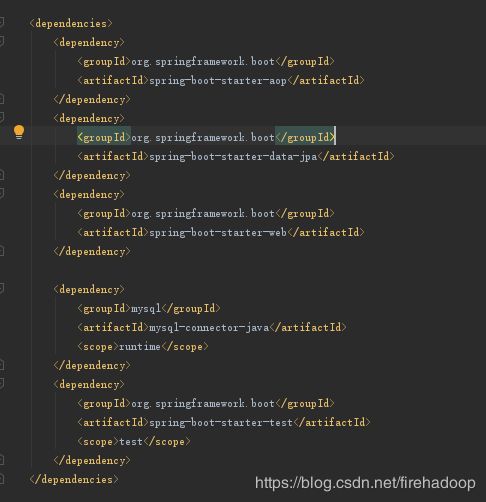This screenshot has height=502, width=486.
Task: Click the runtime scope value
Action: coord(140,347)
